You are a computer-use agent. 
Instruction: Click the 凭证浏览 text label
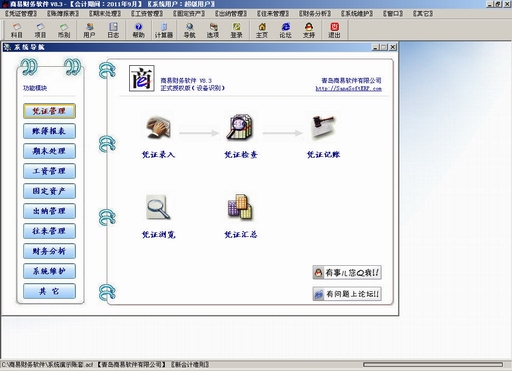click(x=158, y=235)
